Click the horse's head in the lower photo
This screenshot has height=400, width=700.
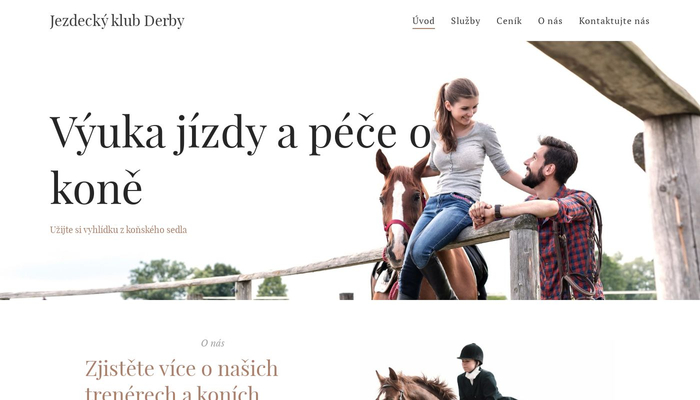pos(393,386)
